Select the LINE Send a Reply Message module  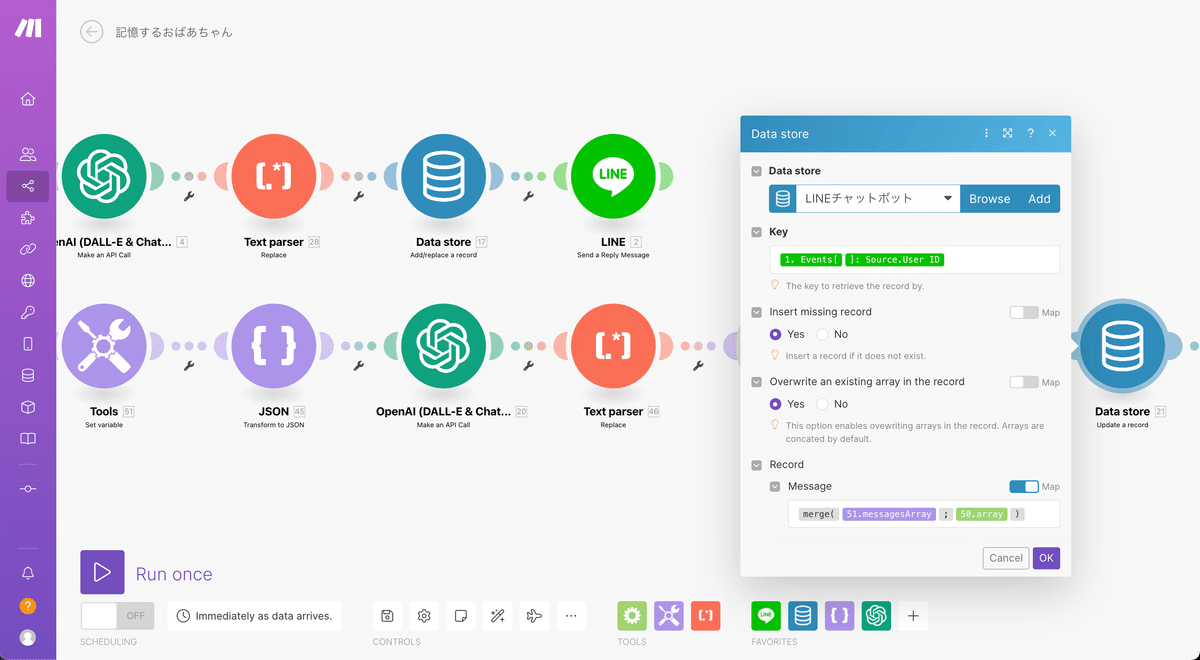pos(613,176)
